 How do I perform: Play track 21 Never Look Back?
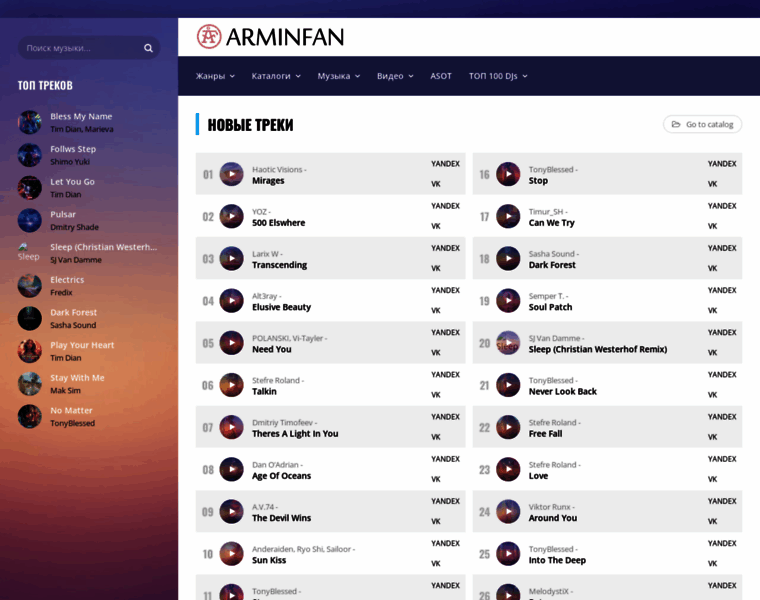pos(508,385)
